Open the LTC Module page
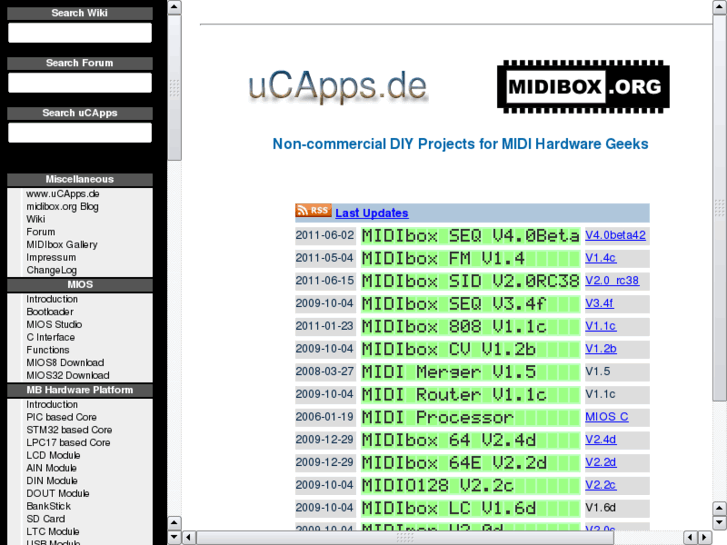727x545 pixels. 53,532
